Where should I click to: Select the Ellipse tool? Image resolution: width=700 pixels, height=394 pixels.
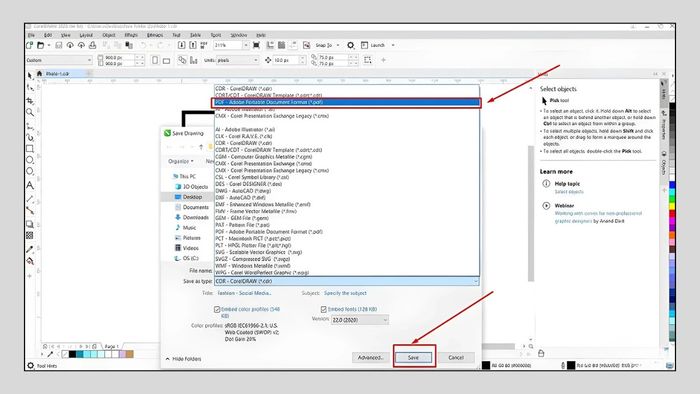pos(30,160)
